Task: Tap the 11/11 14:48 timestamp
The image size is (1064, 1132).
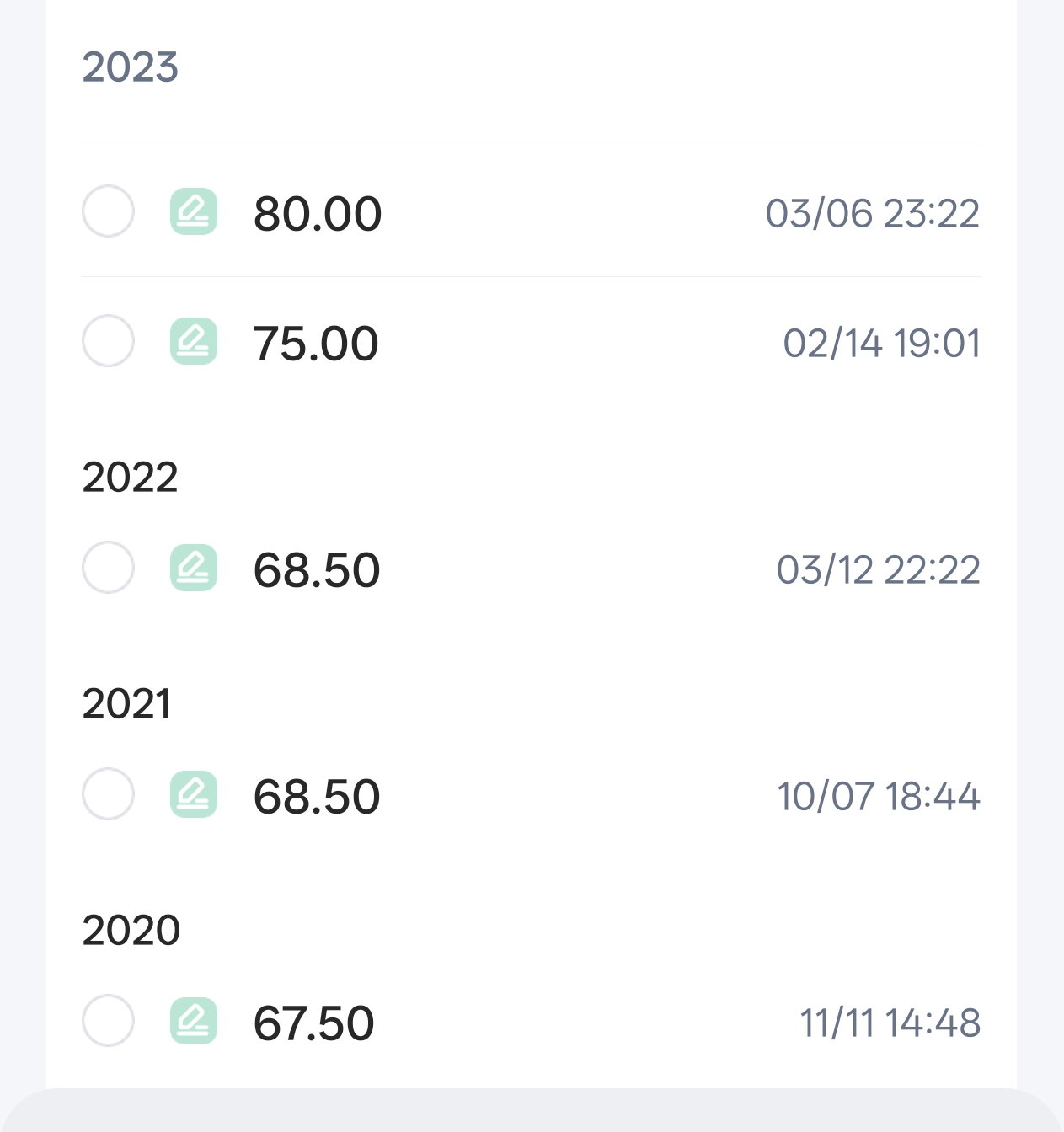Action: coord(890,1023)
